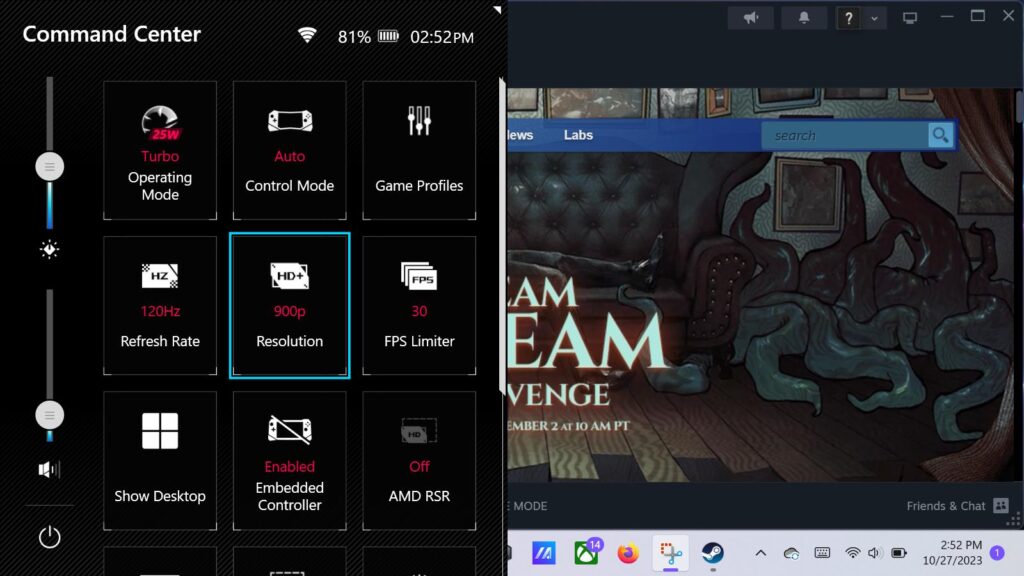
Task: Click the OneDrive cloud tray icon
Action: pos(792,554)
